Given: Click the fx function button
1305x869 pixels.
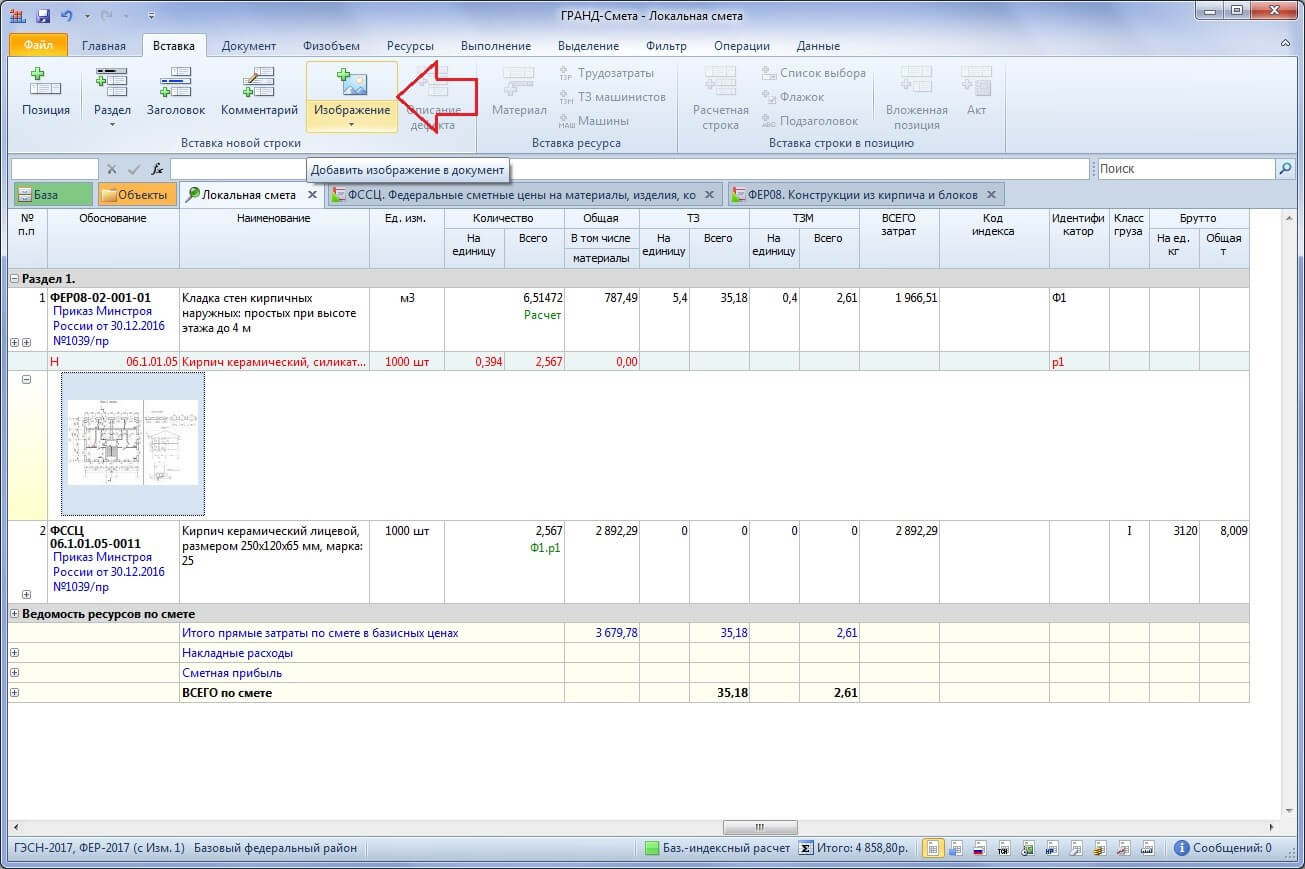Looking at the screenshot, I should pyautogui.click(x=157, y=170).
